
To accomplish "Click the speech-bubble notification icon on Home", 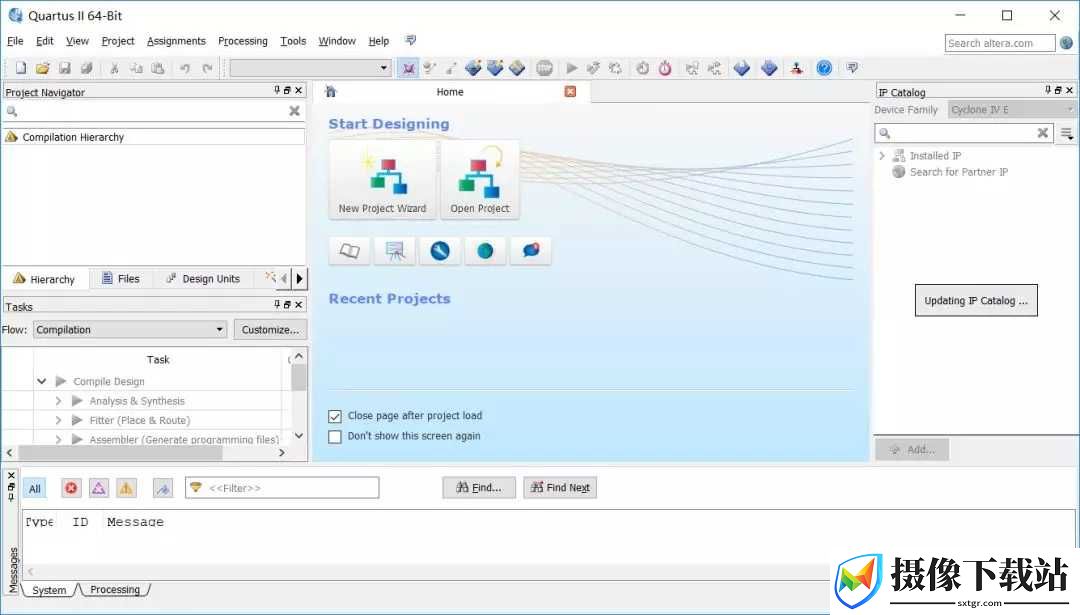I will coord(530,251).
